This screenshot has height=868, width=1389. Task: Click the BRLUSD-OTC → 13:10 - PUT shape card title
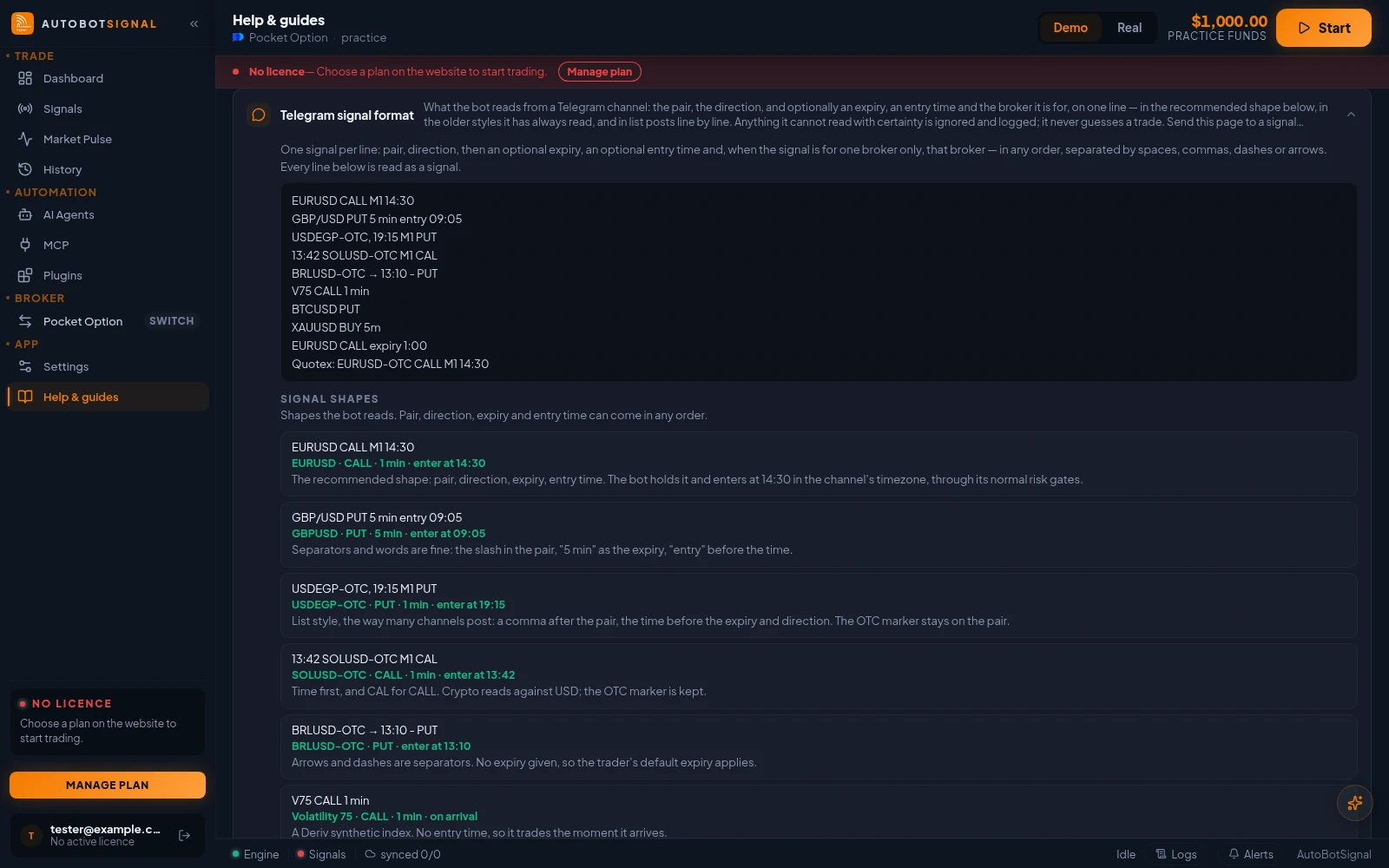365,730
